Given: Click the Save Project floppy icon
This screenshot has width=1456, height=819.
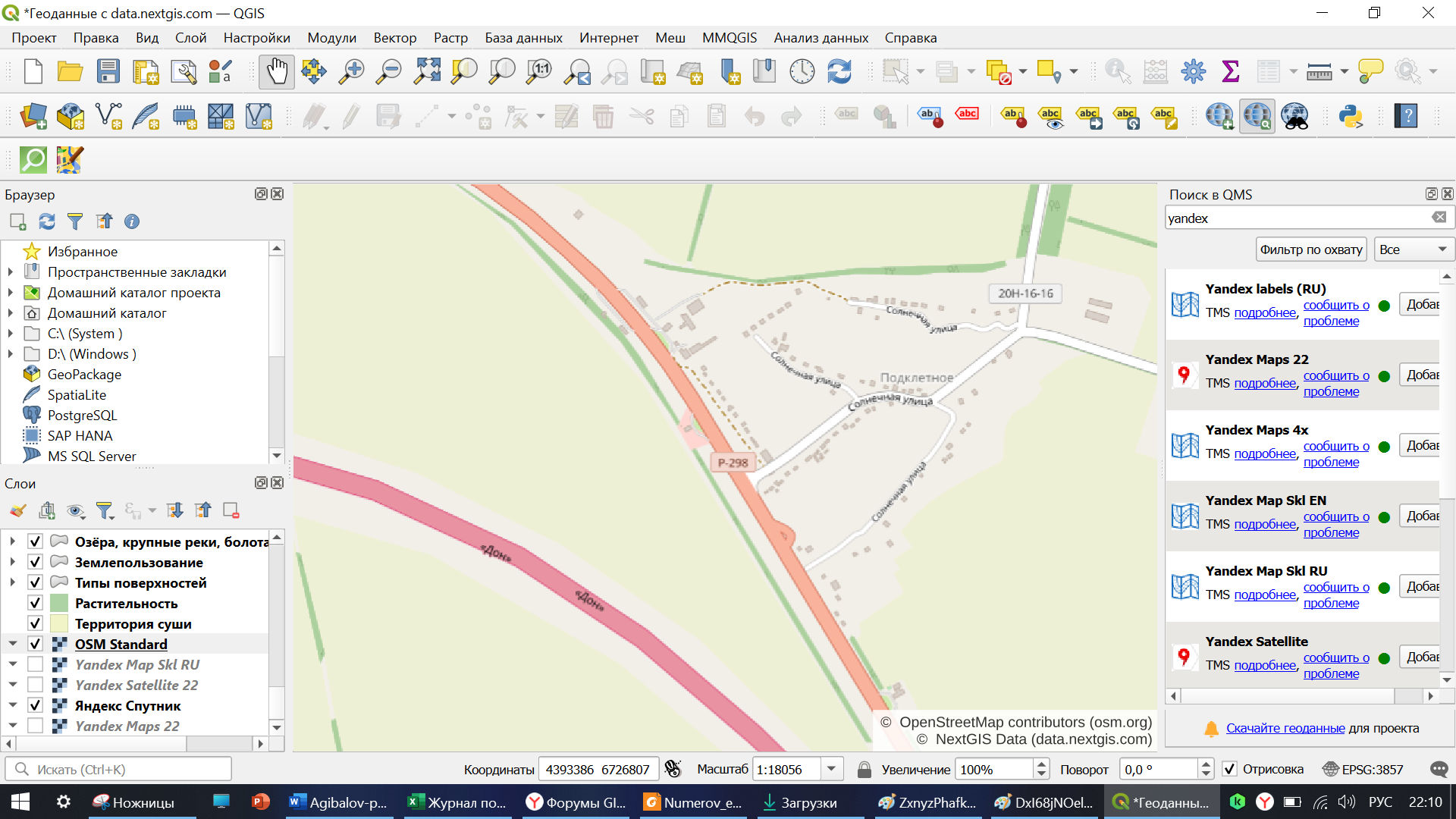Looking at the screenshot, I should click(x=108, y=72).
